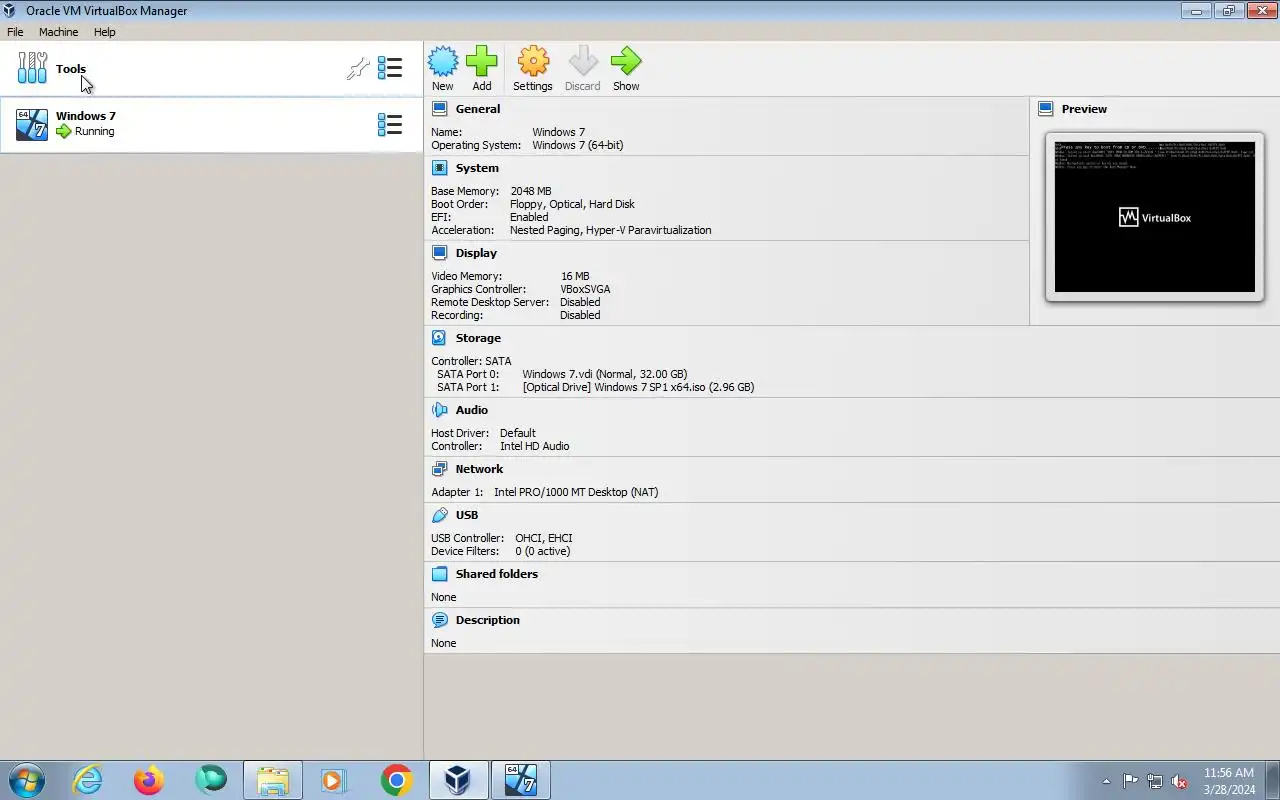Open the Storage settings header link
The width and height of the screenshot is (1280, 800).
[478, 338]
